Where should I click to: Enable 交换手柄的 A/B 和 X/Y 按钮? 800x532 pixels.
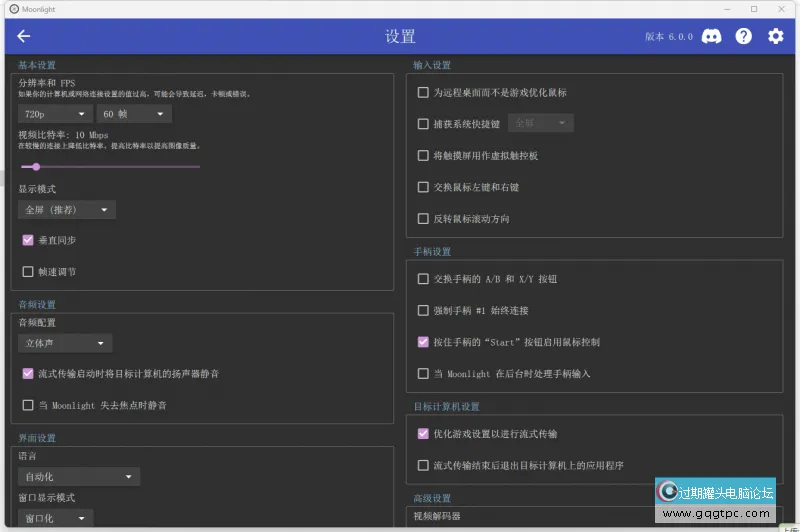pos(423,279)
